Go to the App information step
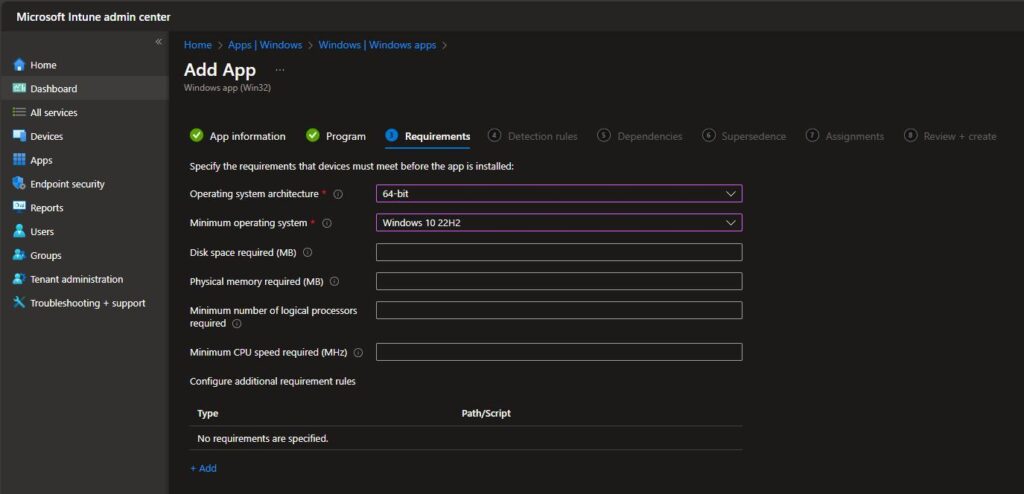 tap(238, 136)
